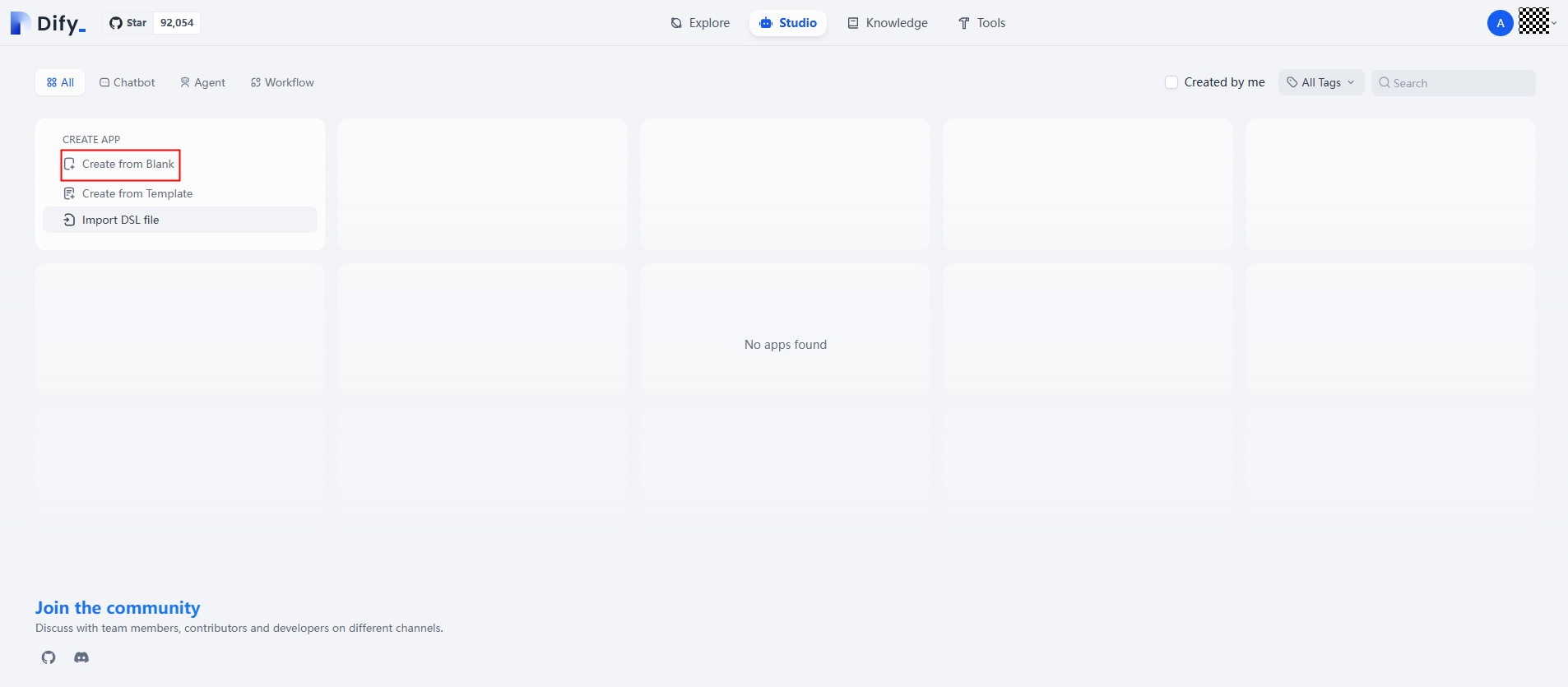
Task: Open the Discord community icon
Action: point(81,657)
